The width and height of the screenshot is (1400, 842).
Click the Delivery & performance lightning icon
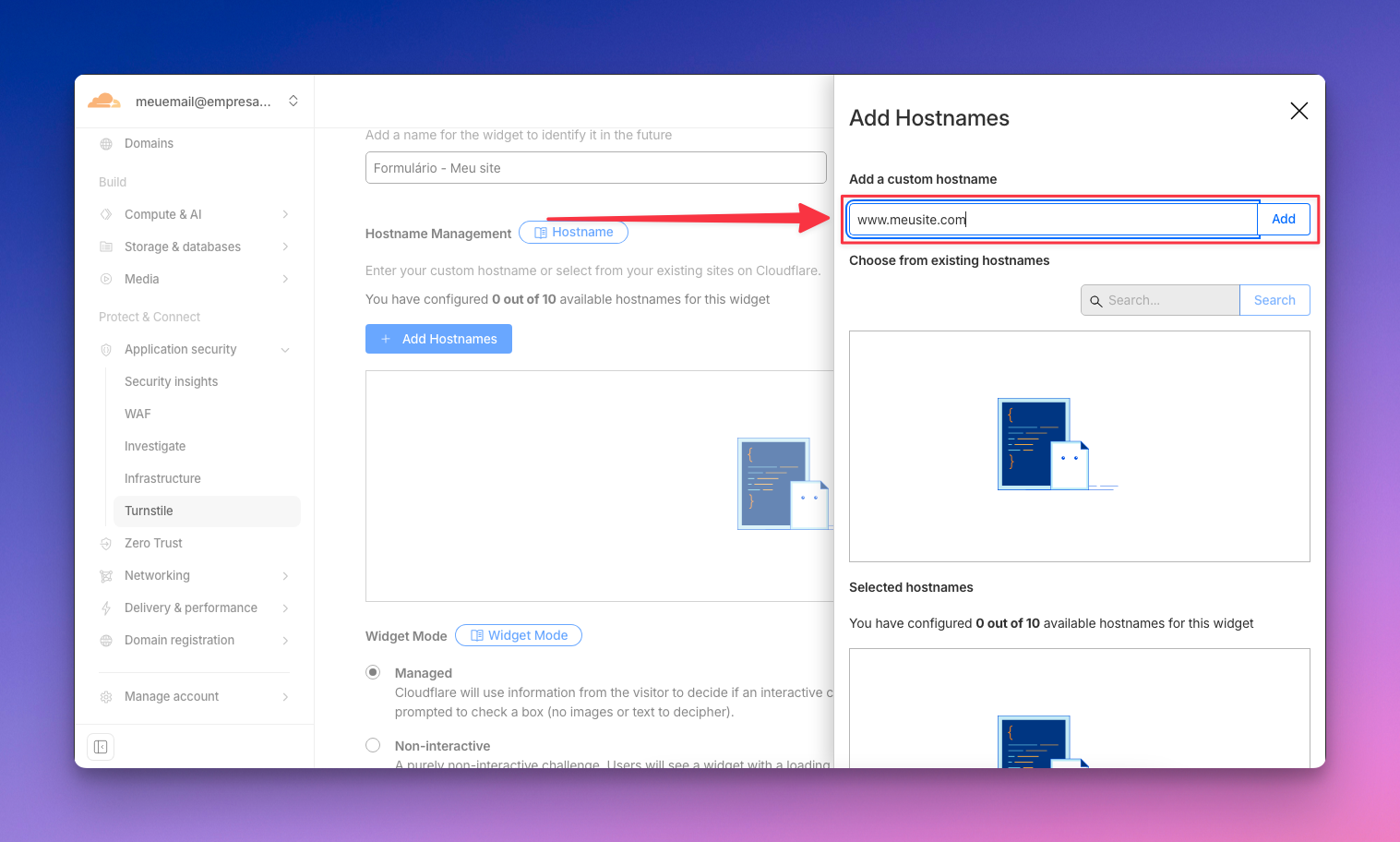coord(106,608)
